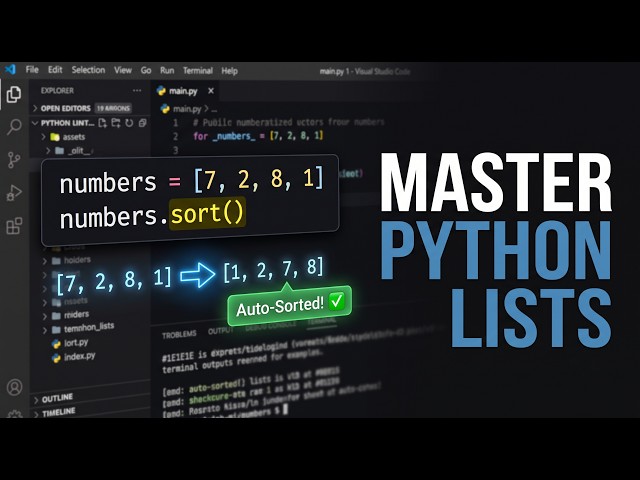The image size is (640, 480).
Task: Open the index.py file
Action: (x=74, y=357)
